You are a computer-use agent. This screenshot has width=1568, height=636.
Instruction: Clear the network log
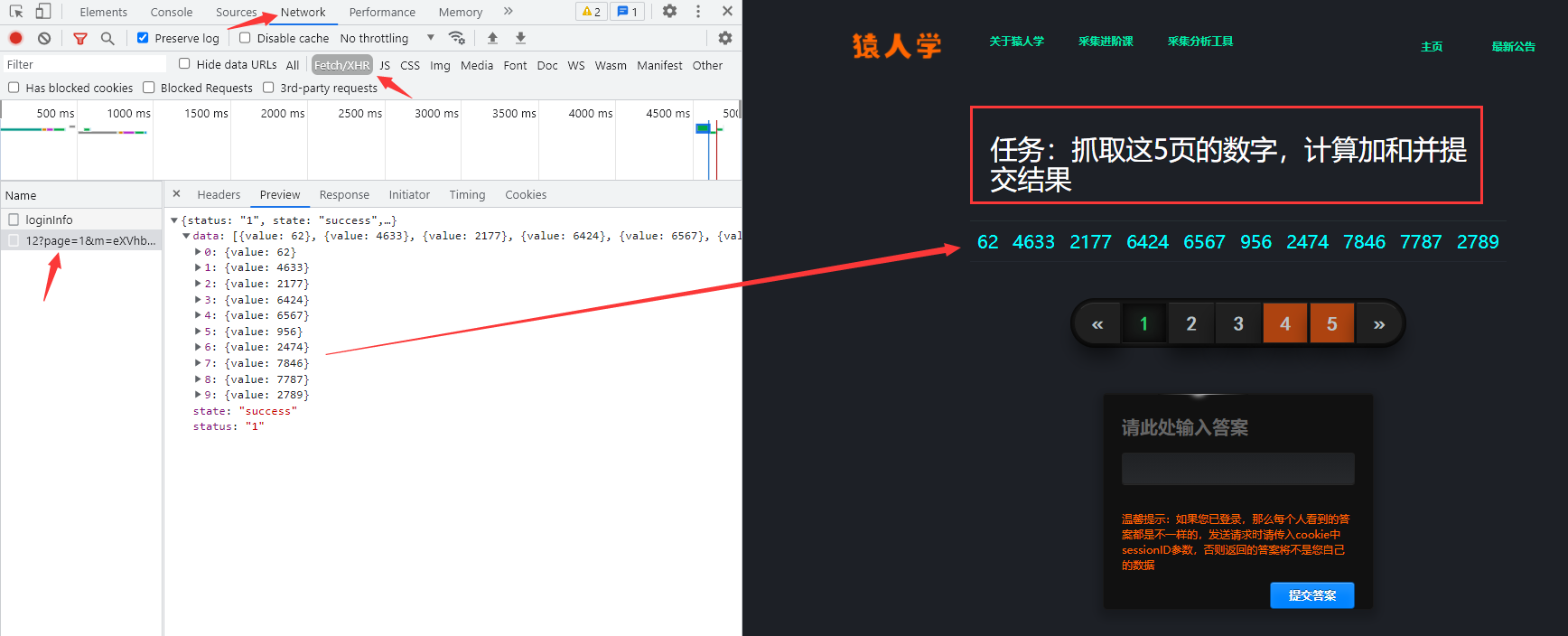[44, 38]
